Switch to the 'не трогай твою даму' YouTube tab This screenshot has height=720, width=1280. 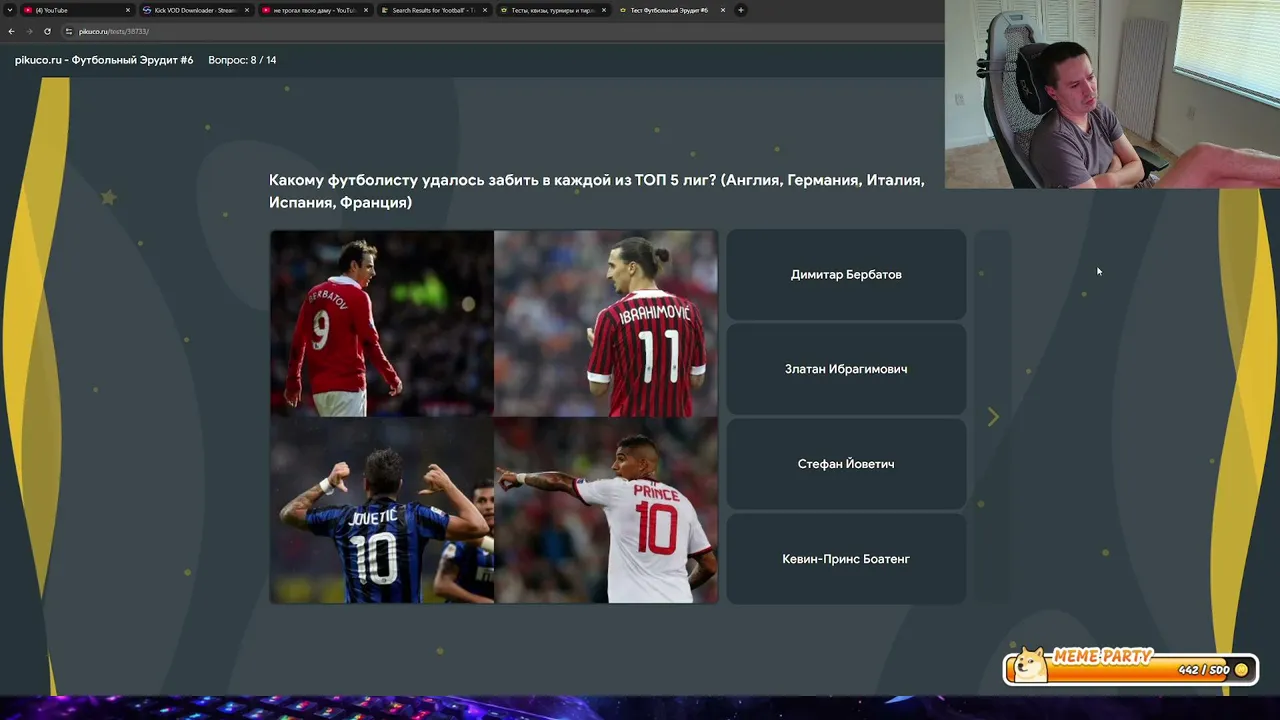point(315,10)
